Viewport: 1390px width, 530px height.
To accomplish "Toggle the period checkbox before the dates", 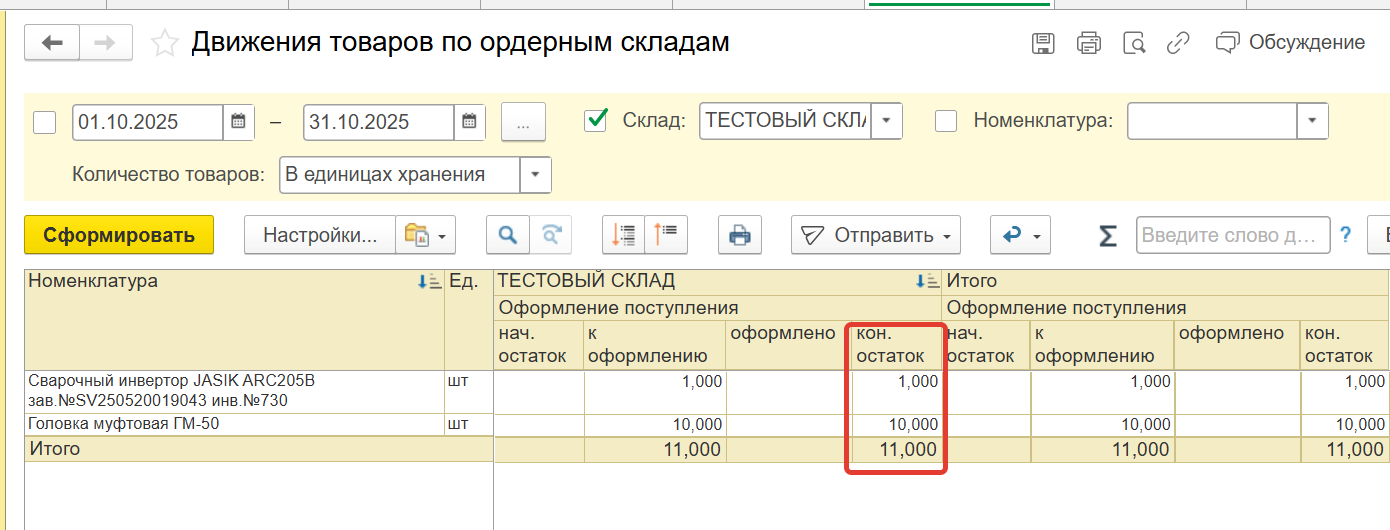I will point(45,122).
